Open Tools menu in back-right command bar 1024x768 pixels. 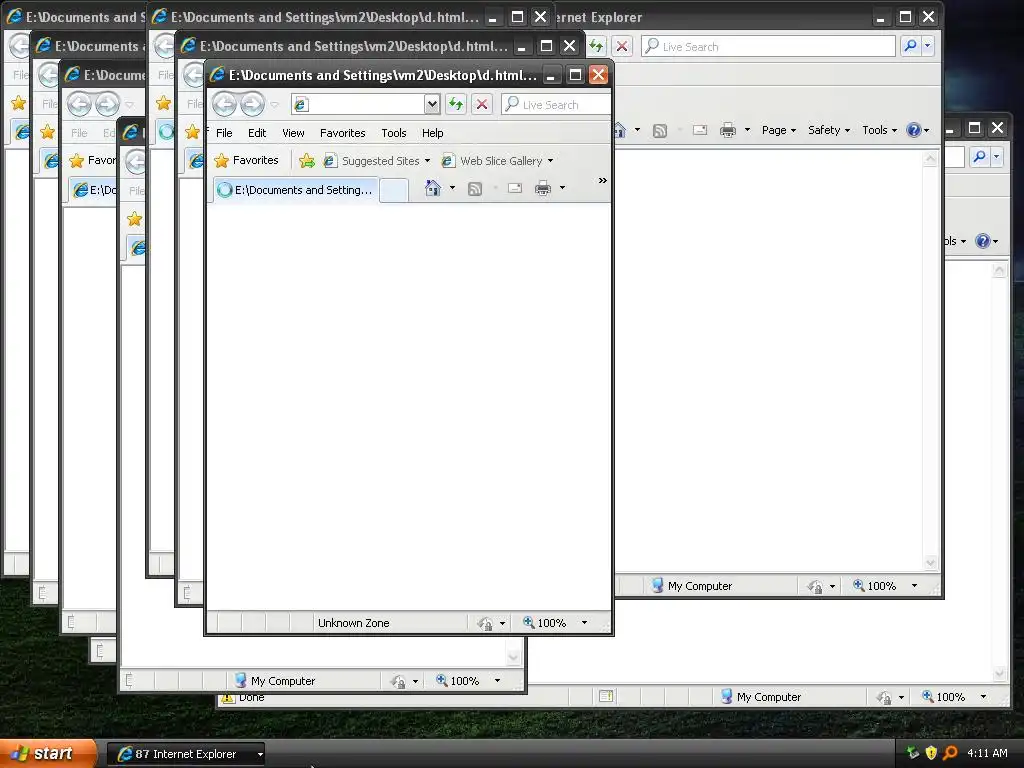[x=879, y=130]
